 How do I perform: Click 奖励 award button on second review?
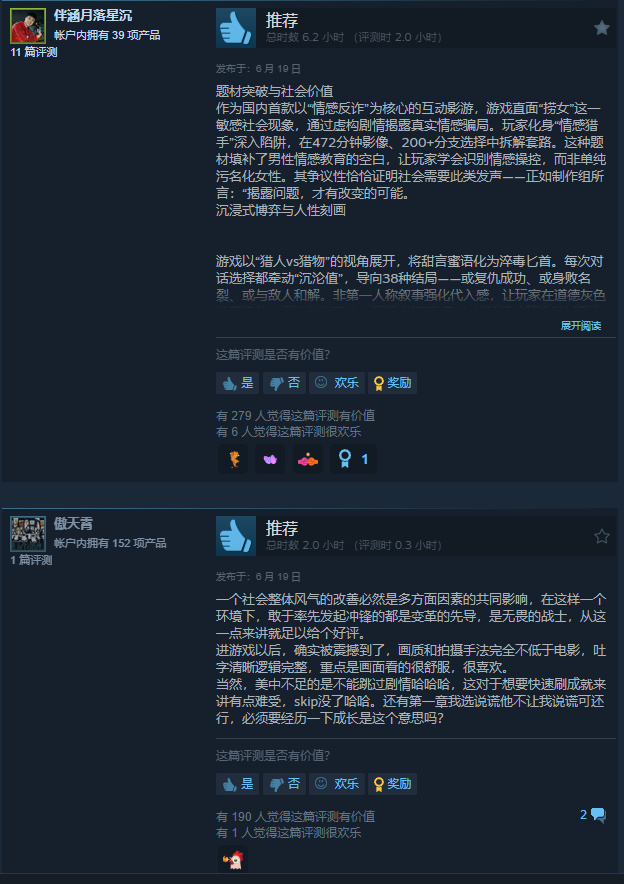pos(392,784)
